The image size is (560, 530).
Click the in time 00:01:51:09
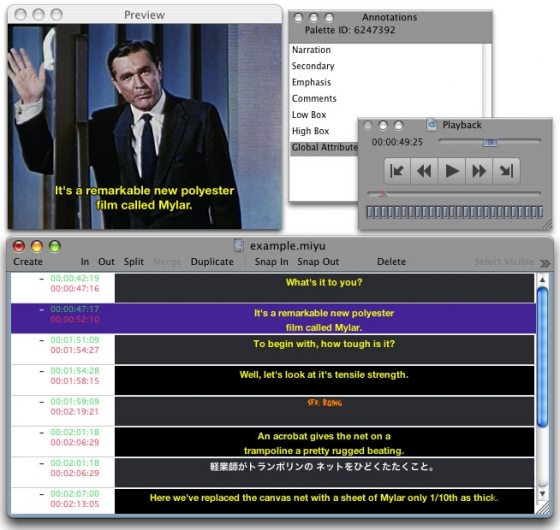[x=75, y=340]
